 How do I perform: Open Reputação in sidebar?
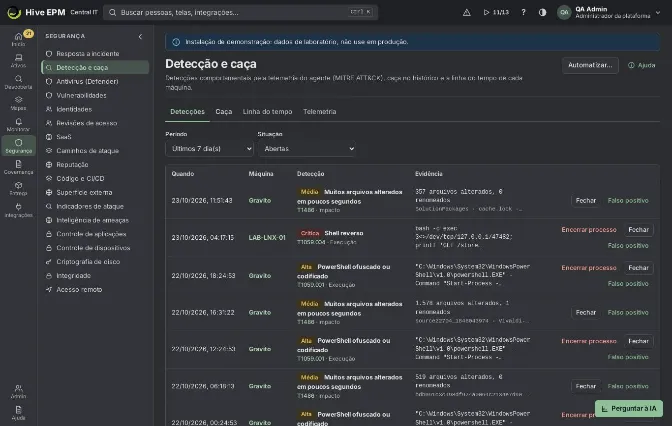[95, 165]
